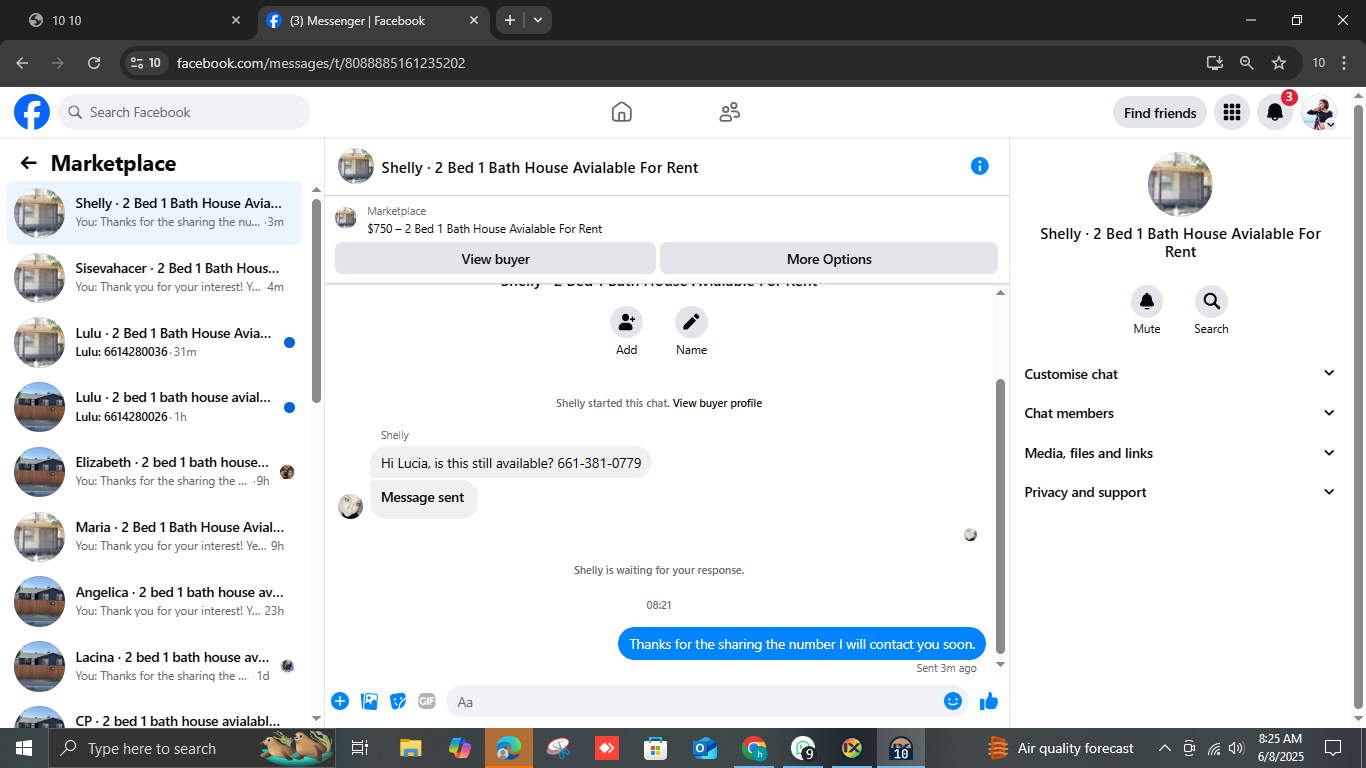Image resolution: width=1366 pixels, height=768 pixels.
Task: Open Microsoft Outlook from taskbar
Action: click(x=705, y=748)
